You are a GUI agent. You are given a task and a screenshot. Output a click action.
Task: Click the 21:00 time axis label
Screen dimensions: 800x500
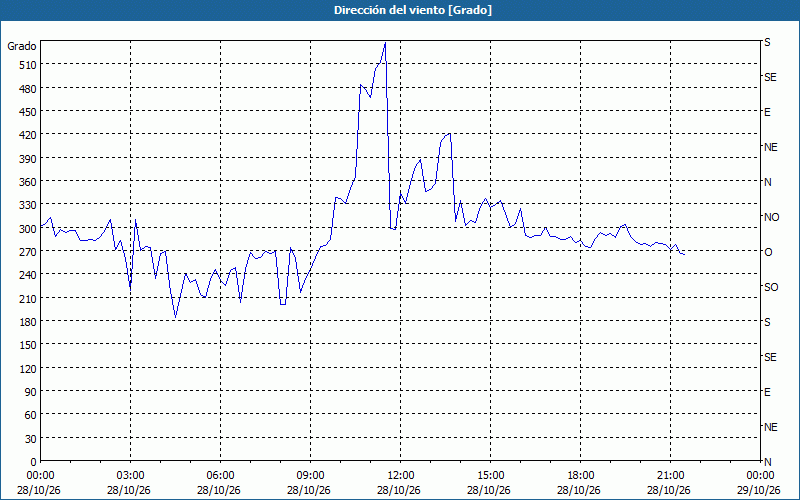point(670,476)
